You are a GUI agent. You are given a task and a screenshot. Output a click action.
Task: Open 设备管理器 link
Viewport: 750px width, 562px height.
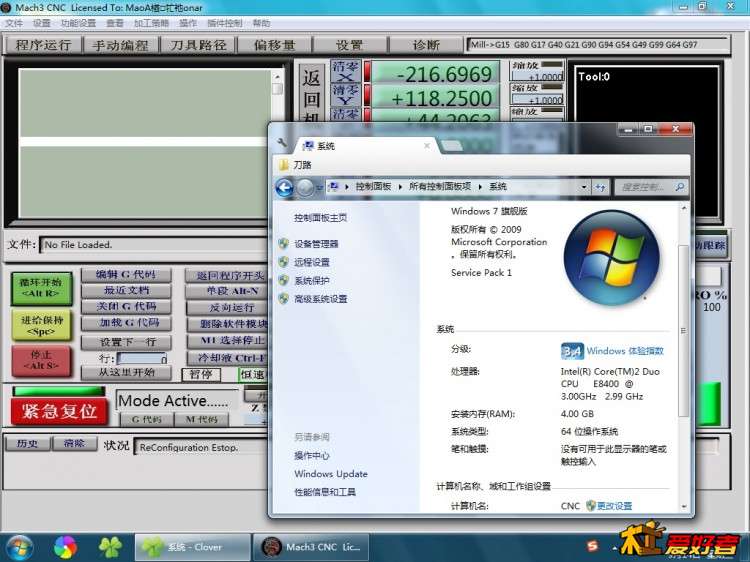pos(316,244)
